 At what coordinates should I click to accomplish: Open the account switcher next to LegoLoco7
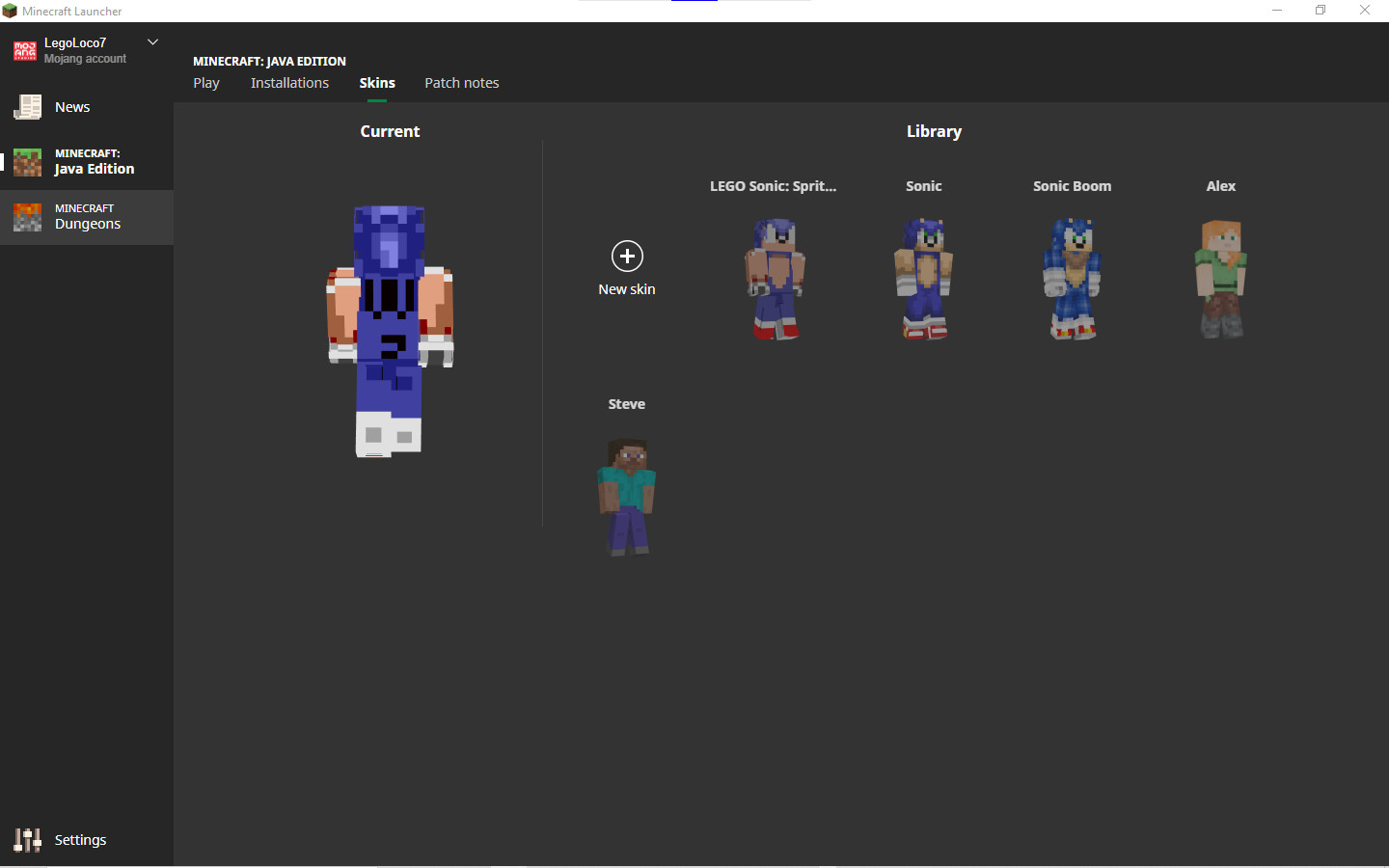pos(152,41)
